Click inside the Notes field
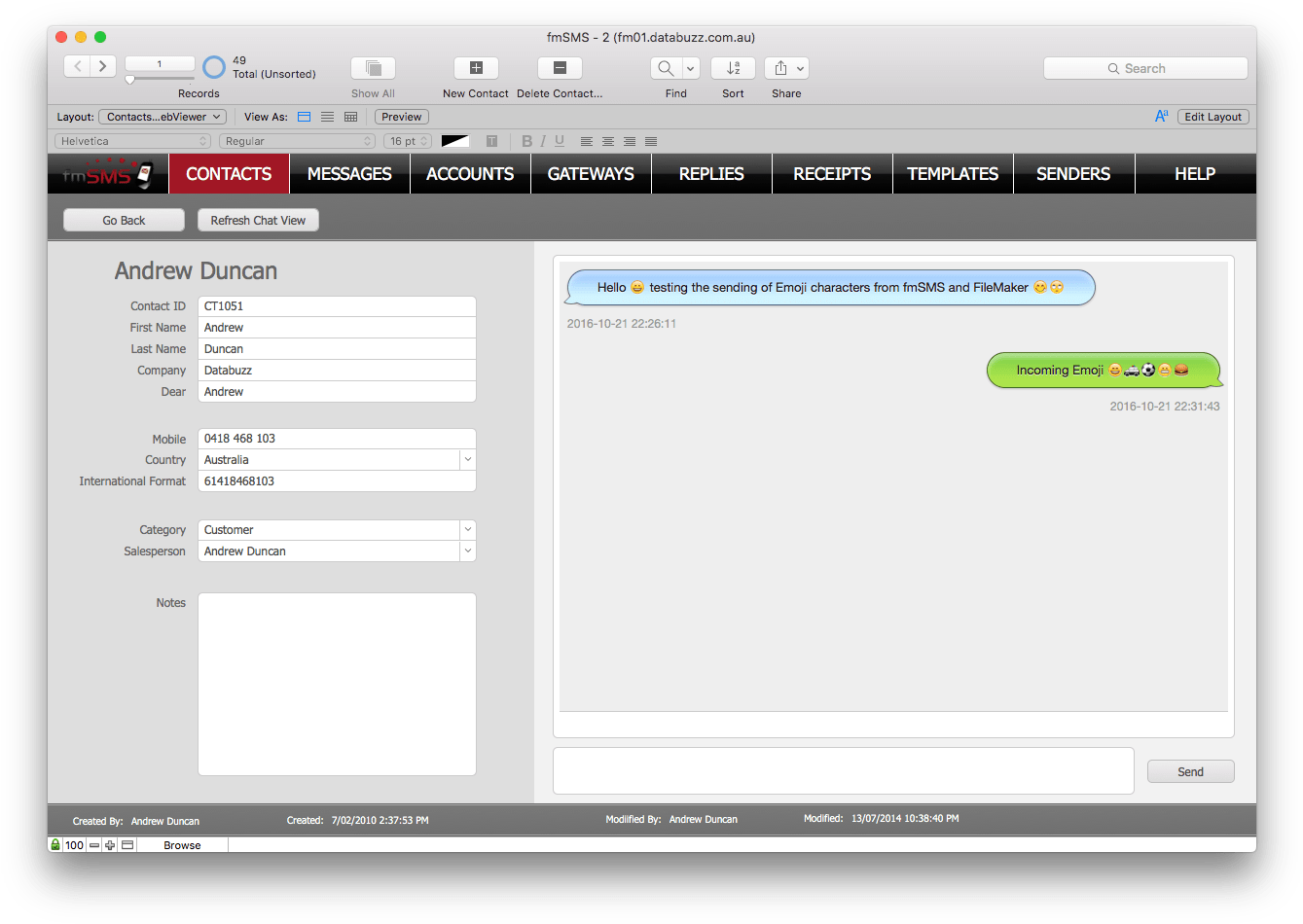The image size is (1303, 924). coord(336,681)
